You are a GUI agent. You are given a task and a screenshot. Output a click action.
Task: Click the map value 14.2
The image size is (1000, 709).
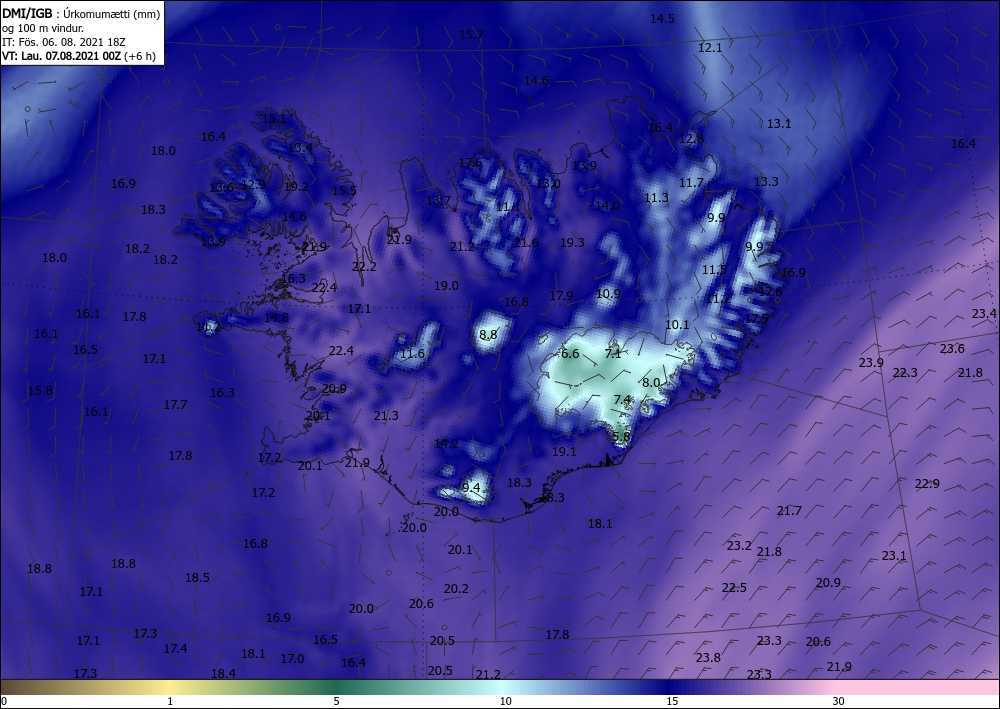click(446, 444)
